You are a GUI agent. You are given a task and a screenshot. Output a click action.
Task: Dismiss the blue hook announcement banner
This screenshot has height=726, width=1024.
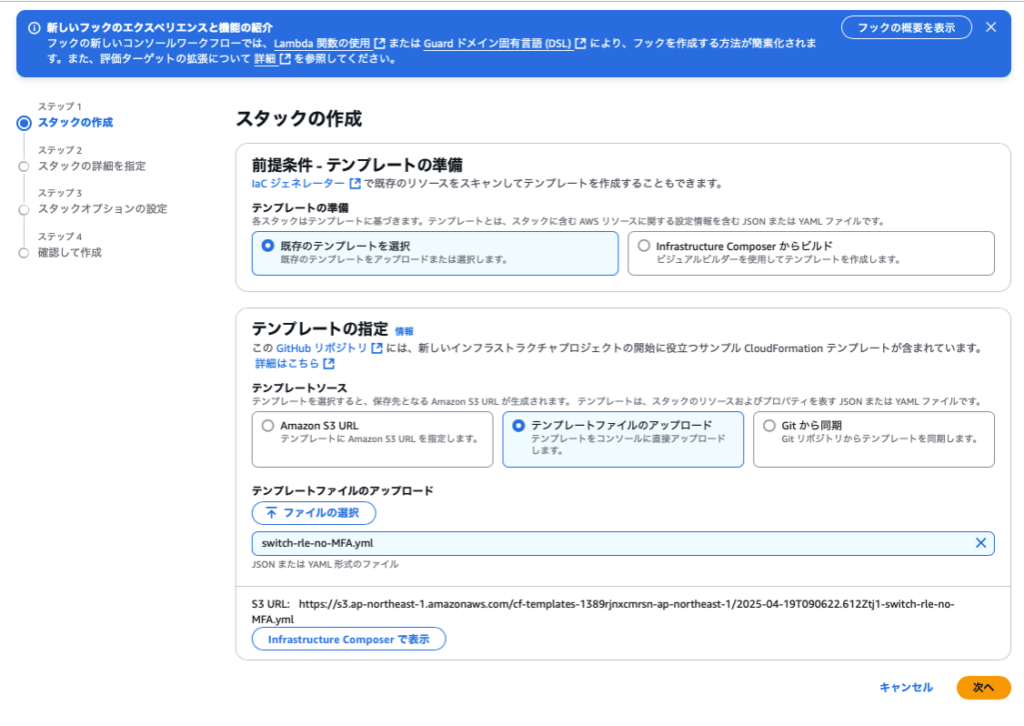[991, 27]
